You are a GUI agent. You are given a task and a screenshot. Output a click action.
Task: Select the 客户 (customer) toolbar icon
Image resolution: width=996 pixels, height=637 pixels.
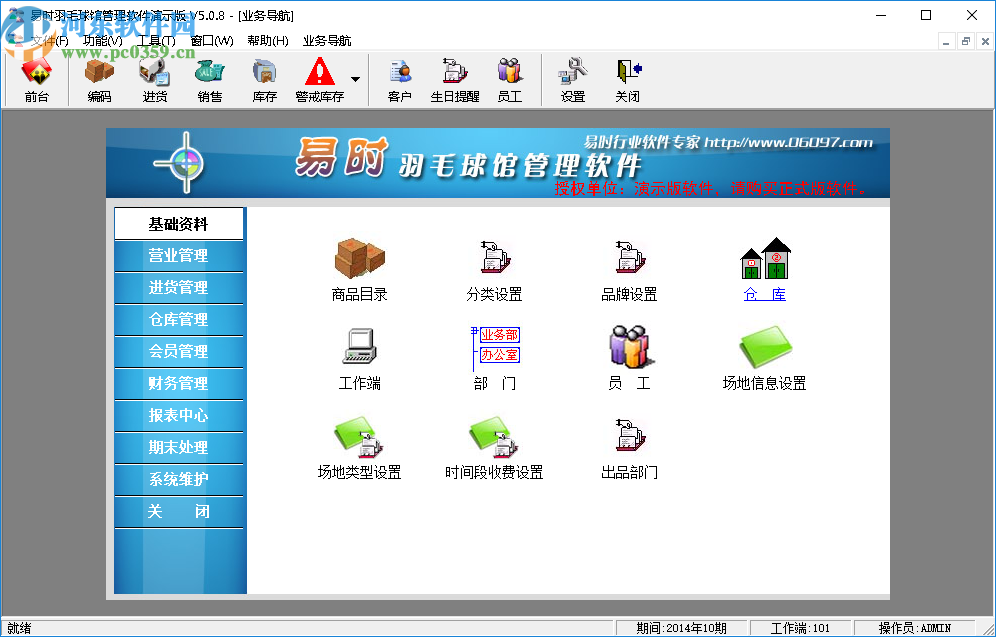point(399,78)
